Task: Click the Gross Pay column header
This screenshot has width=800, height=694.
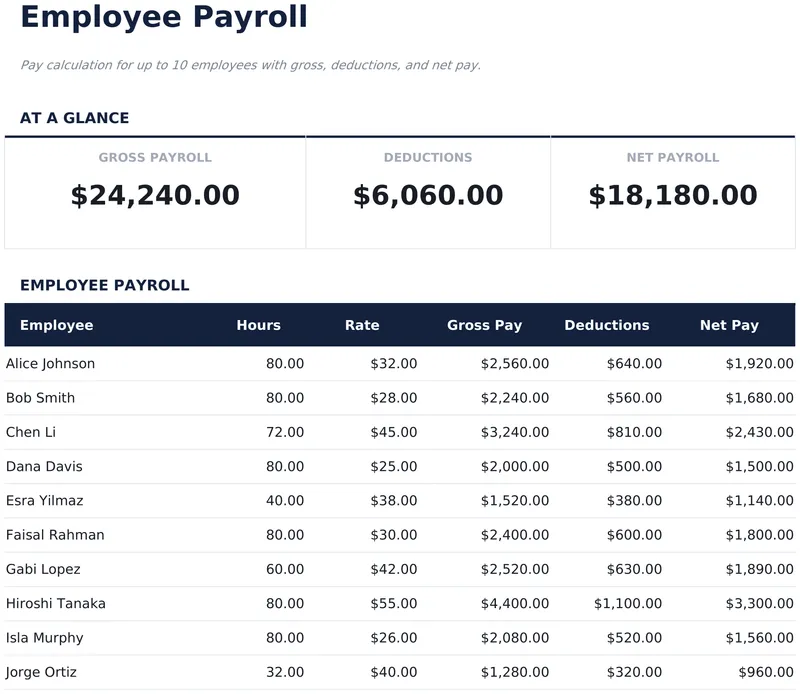Action: pos(485,325)
